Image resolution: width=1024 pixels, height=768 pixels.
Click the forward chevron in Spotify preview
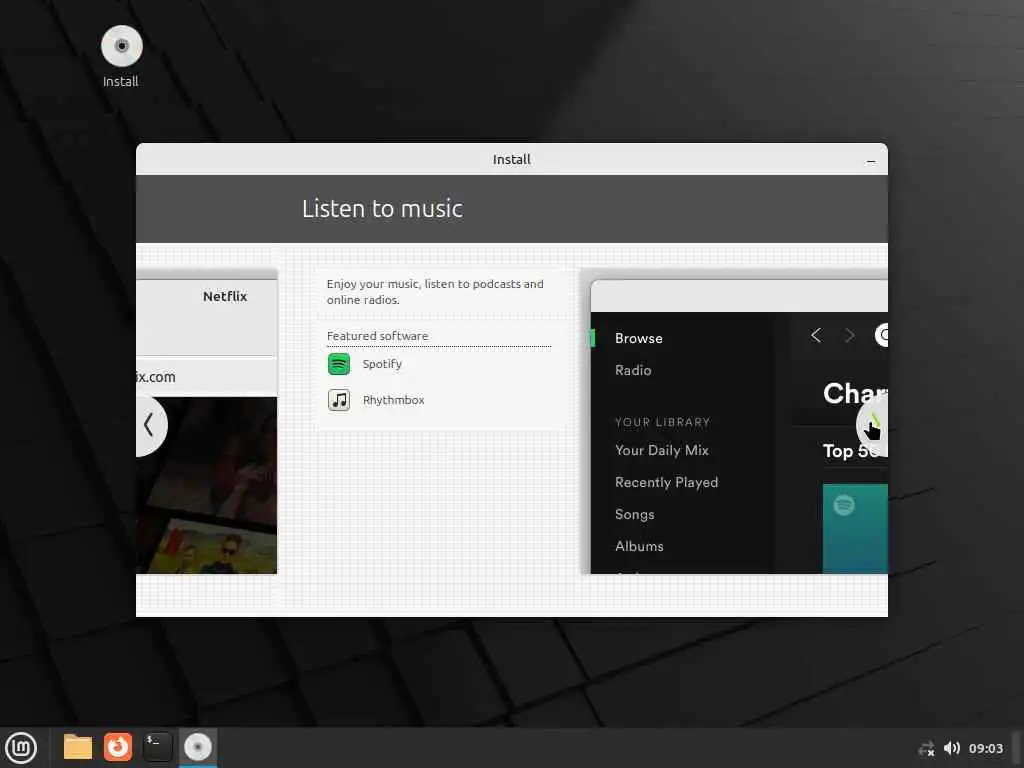tap(850, 336)
